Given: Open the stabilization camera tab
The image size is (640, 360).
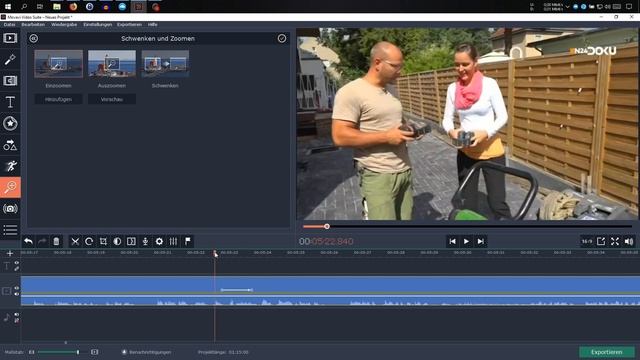Looking at the screenshot, I should coord(10,209).
